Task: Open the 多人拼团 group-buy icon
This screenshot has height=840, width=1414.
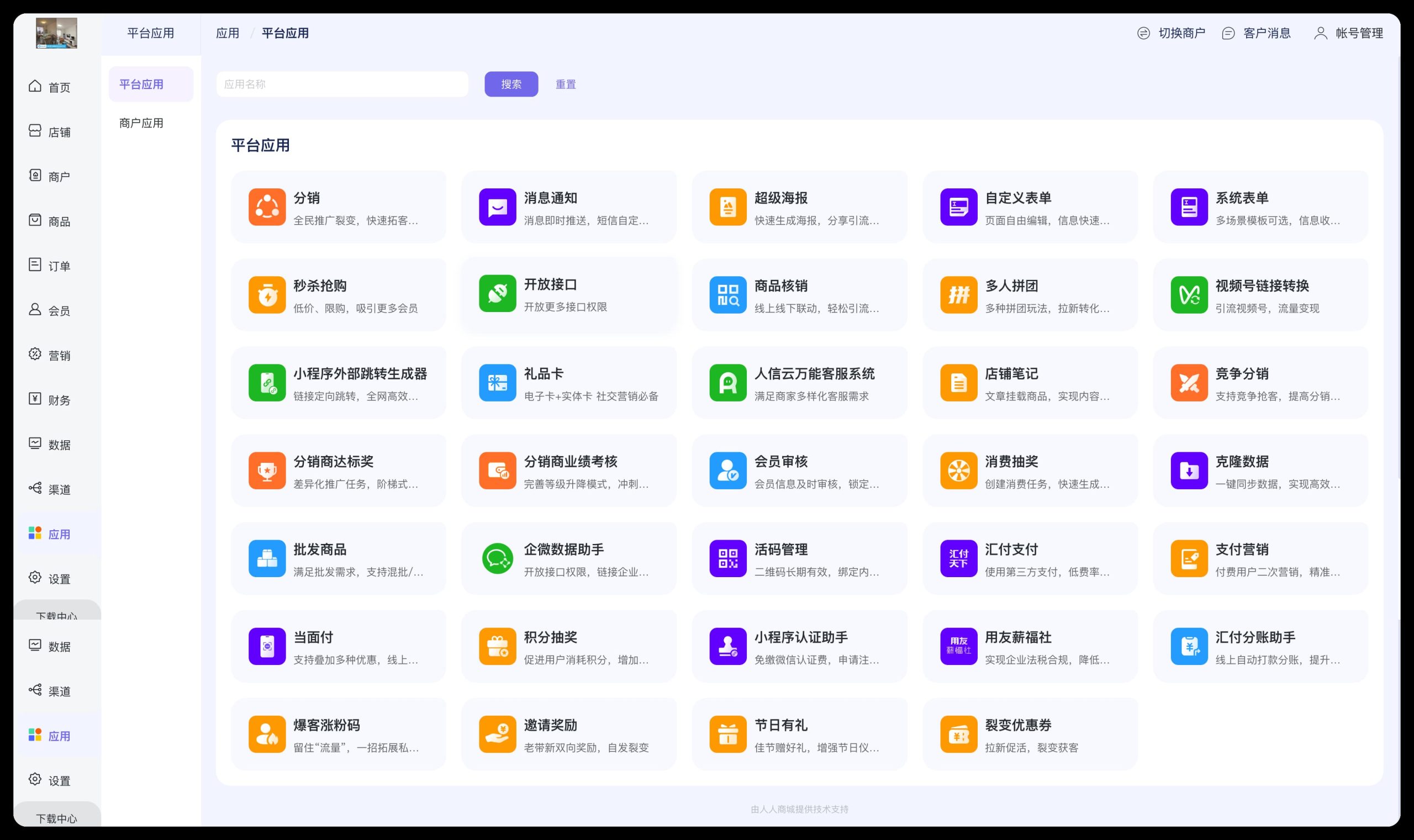Action: [958, 295]
